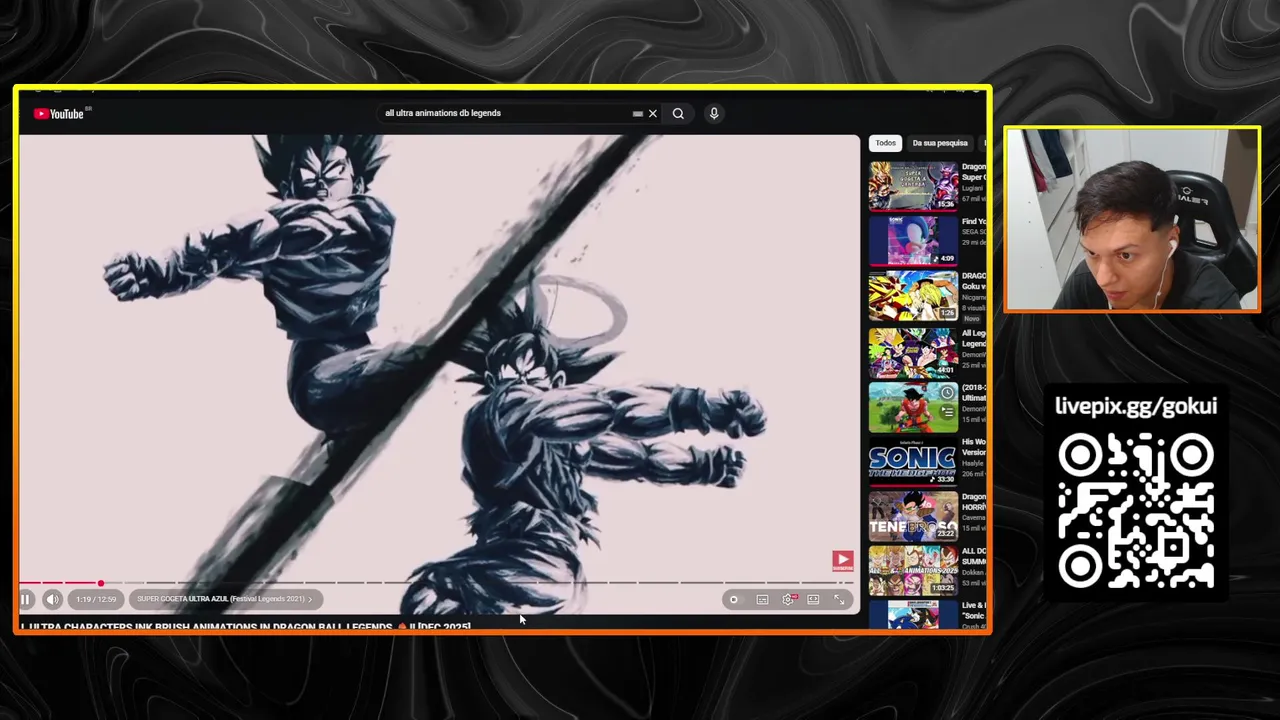Open the 'Live &' Sonic video thumbnail

(913, 615)
